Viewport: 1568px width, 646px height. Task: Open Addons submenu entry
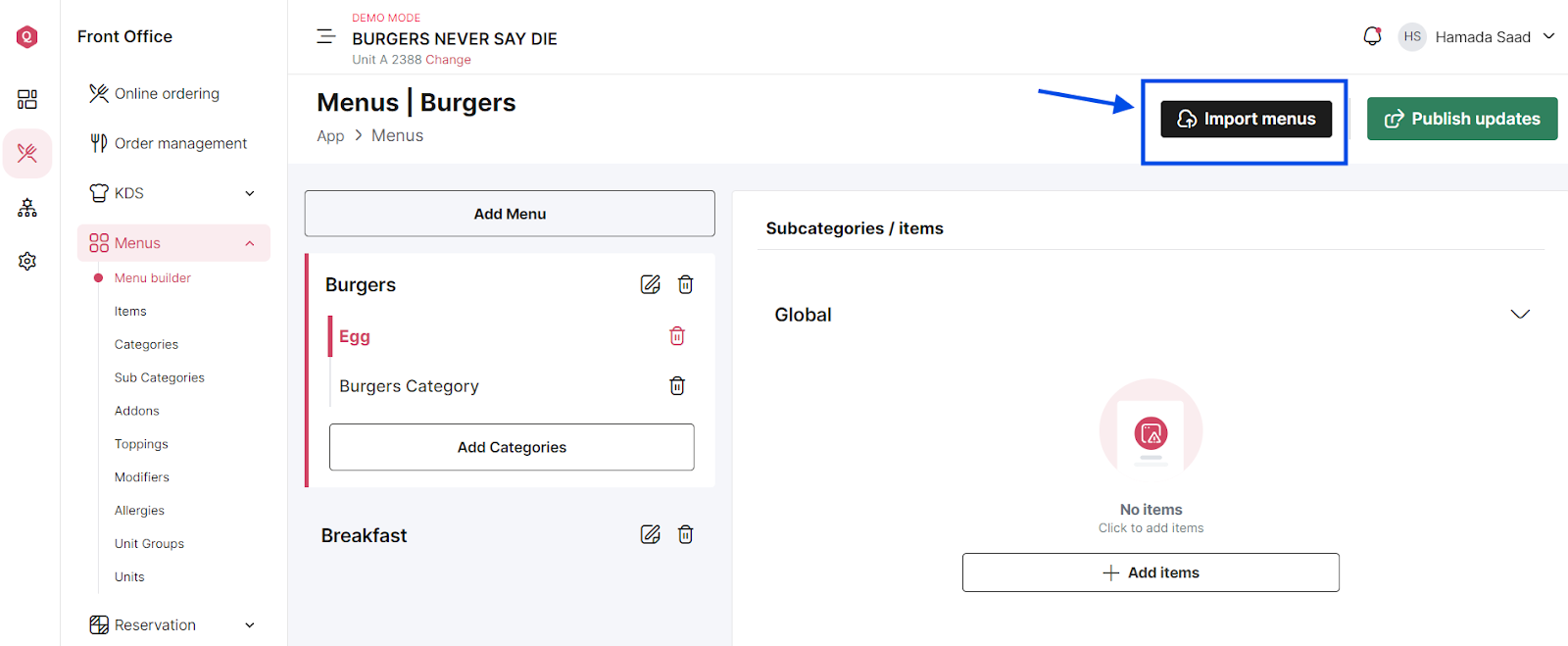pyautogui.click(x=136, y=412)
